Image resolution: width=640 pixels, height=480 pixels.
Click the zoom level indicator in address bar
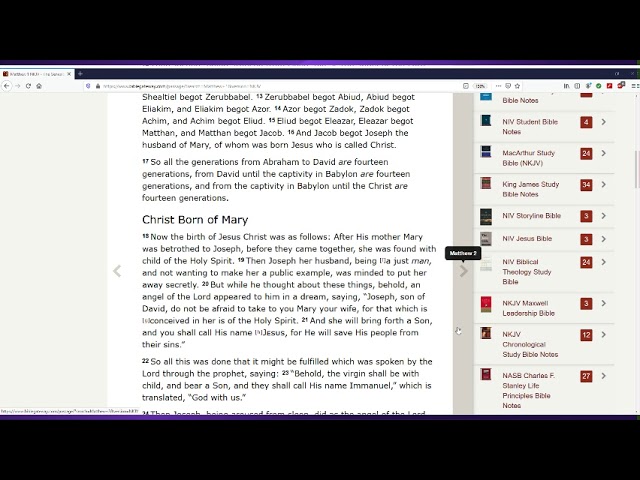[480, 86]
